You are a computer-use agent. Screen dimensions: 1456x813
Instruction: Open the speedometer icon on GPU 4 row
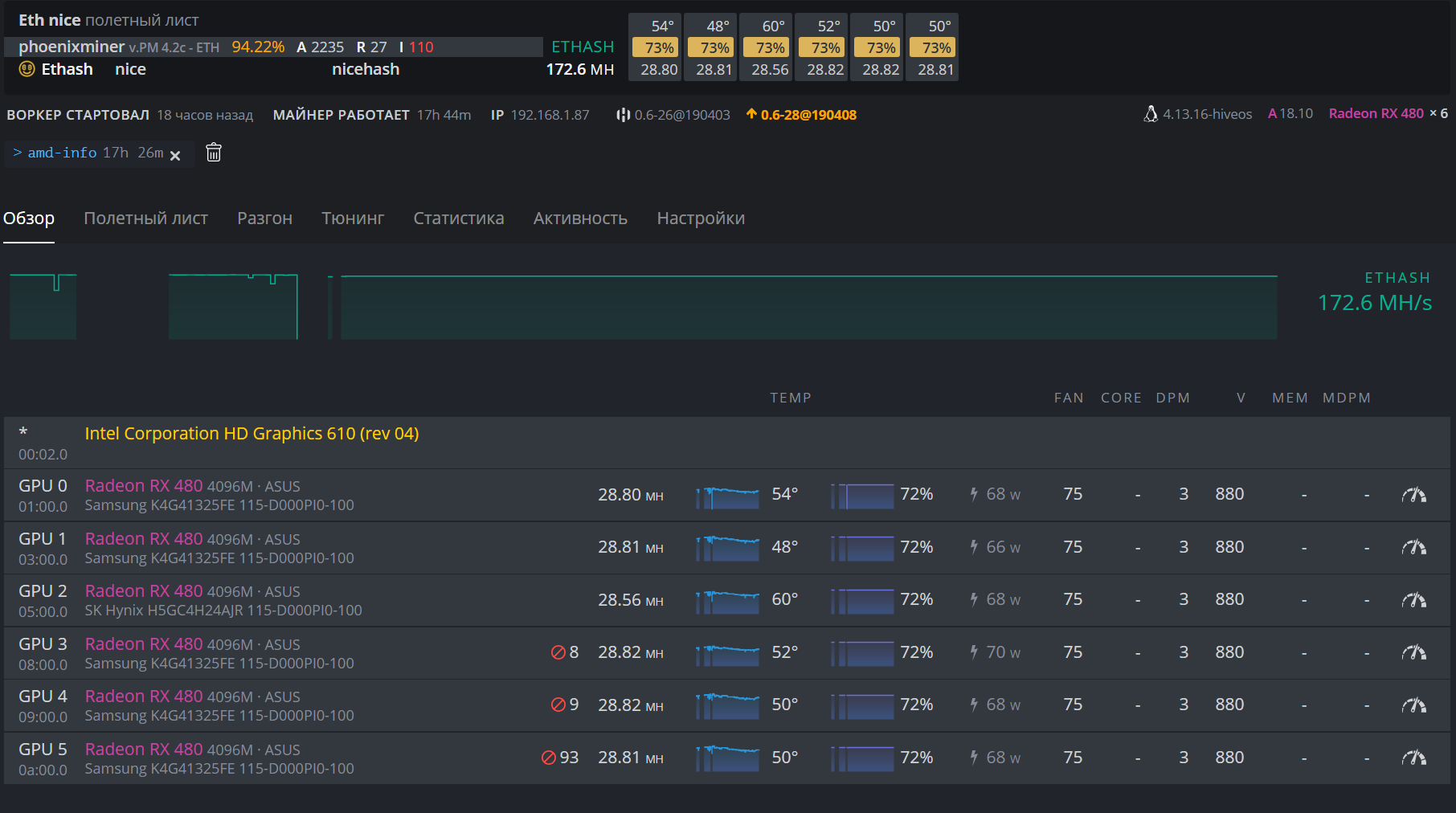coord(1413,705)
